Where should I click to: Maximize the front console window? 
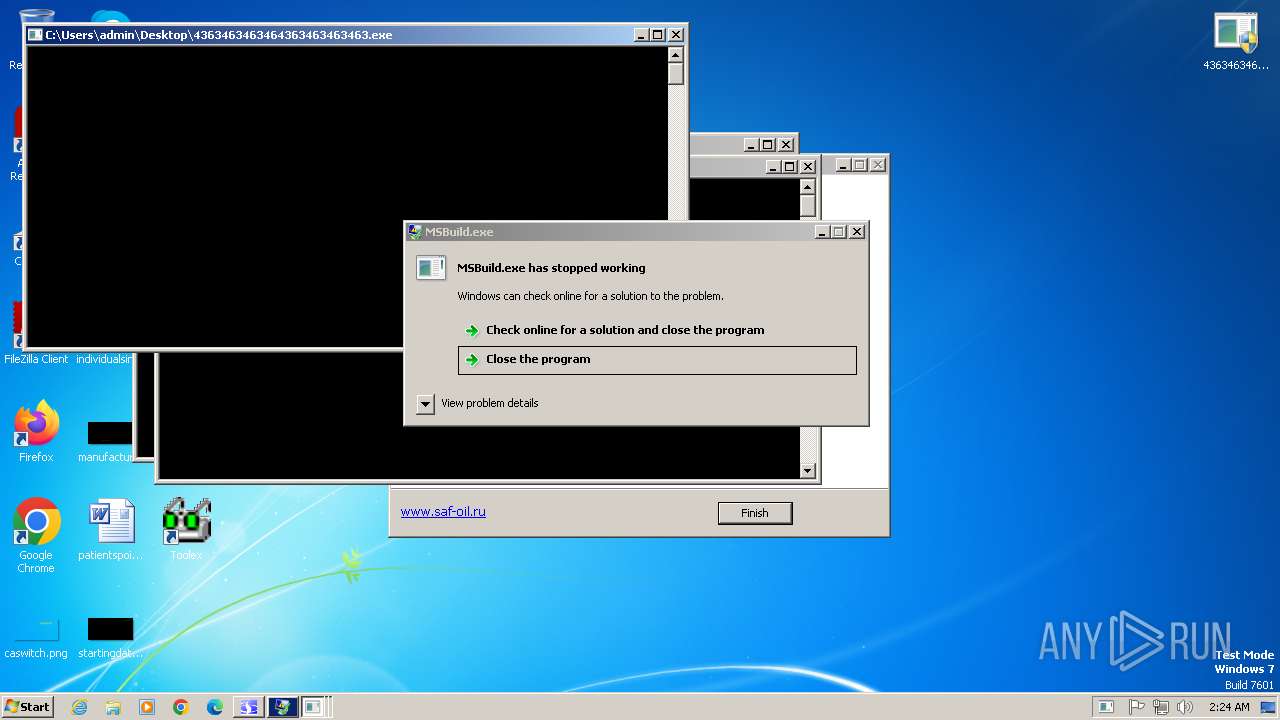tap(658, 35)
